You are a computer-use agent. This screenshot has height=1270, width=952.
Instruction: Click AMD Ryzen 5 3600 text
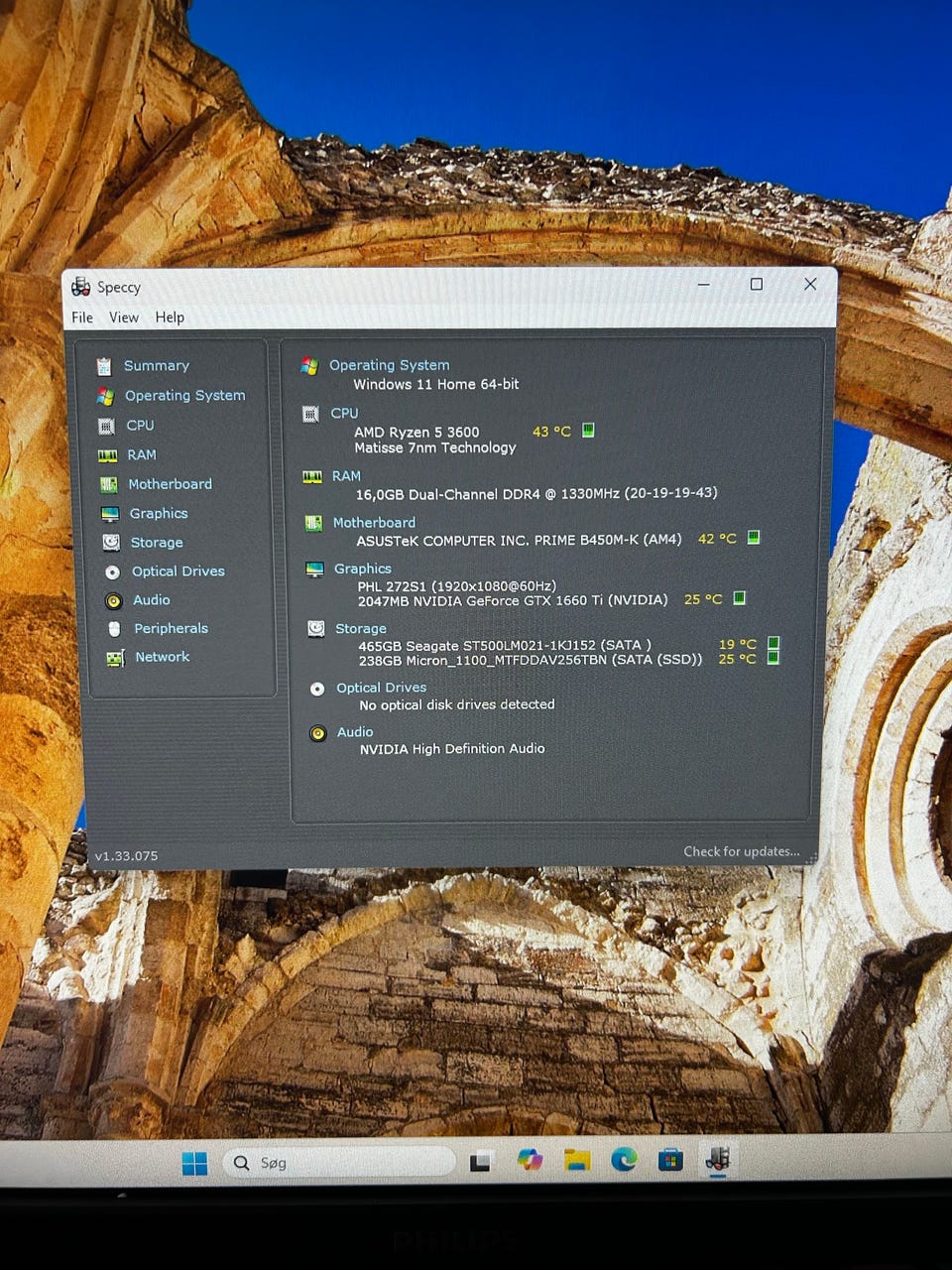point(416,432)
